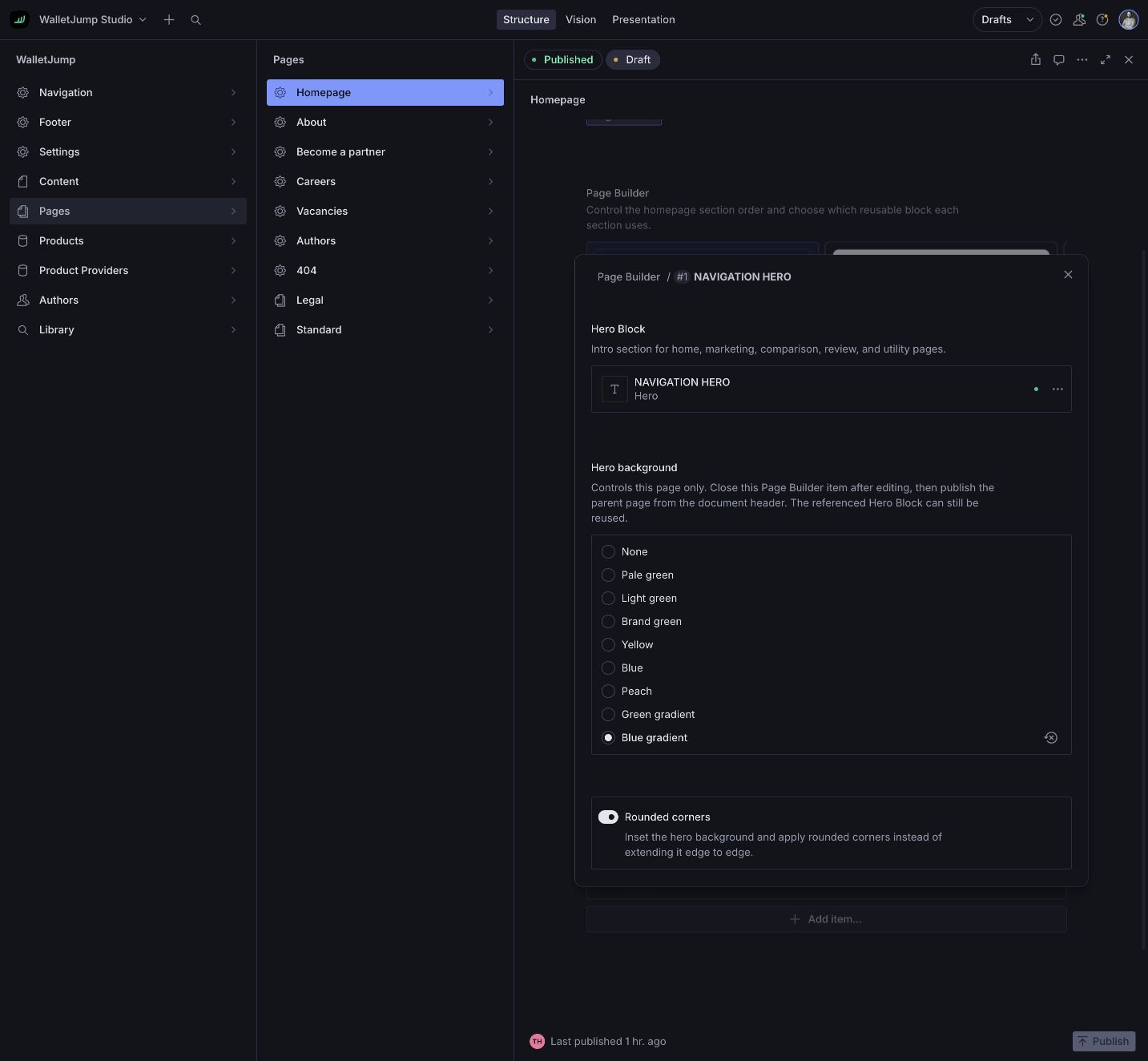Click the Authors person icon in sidebar
The height and width of the screenshot is (1061, 1148).
pos(23,300)
